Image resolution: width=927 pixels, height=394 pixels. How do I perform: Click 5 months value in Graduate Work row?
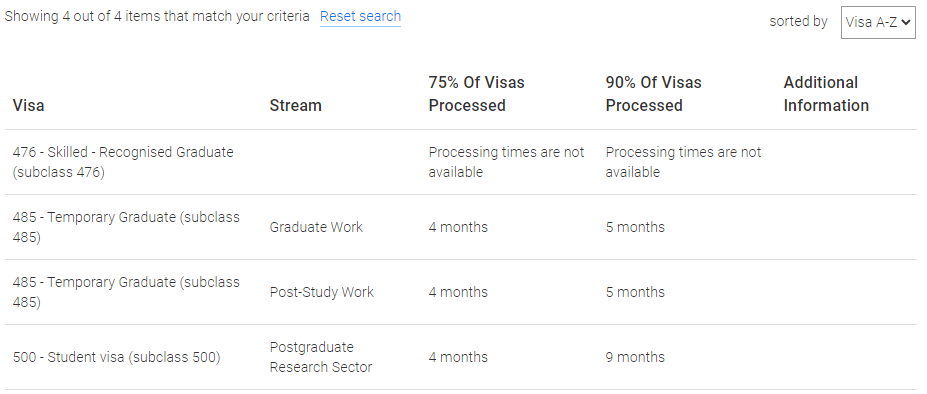[x=635, y=227]
